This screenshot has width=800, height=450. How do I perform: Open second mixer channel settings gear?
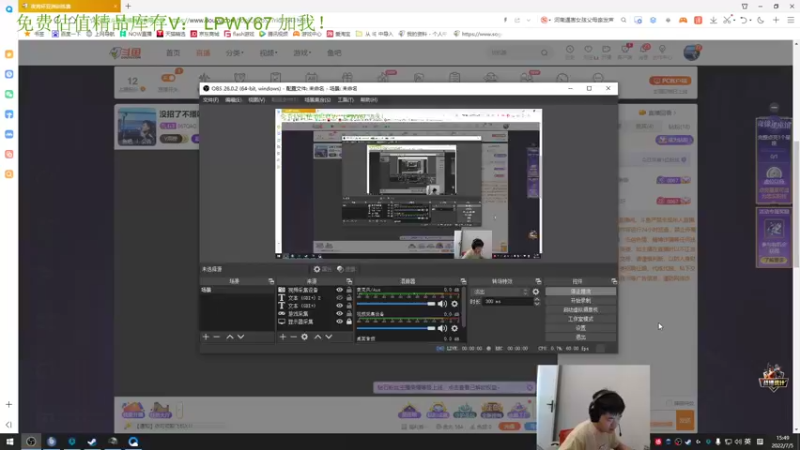pyautogui.click(x=454, y=328)
